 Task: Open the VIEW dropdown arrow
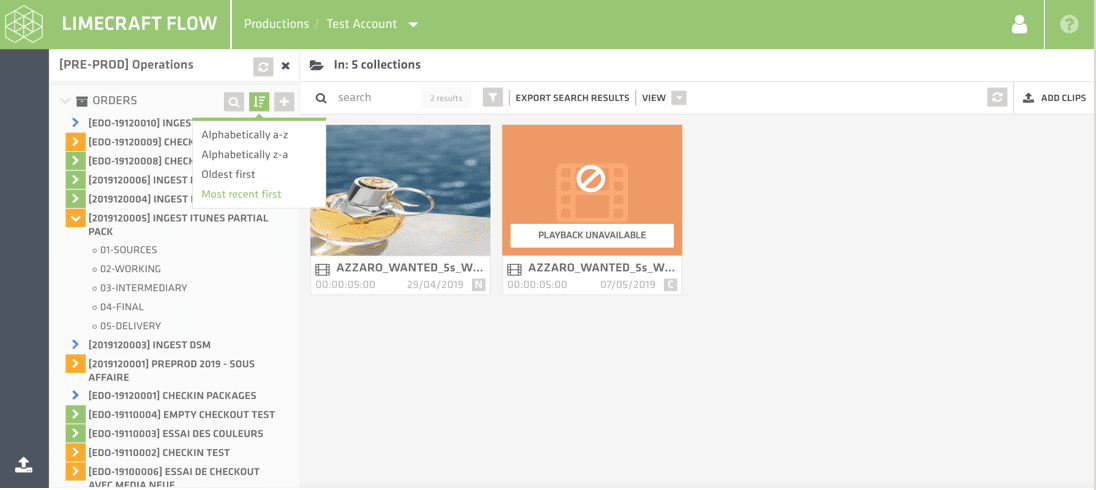679,98
